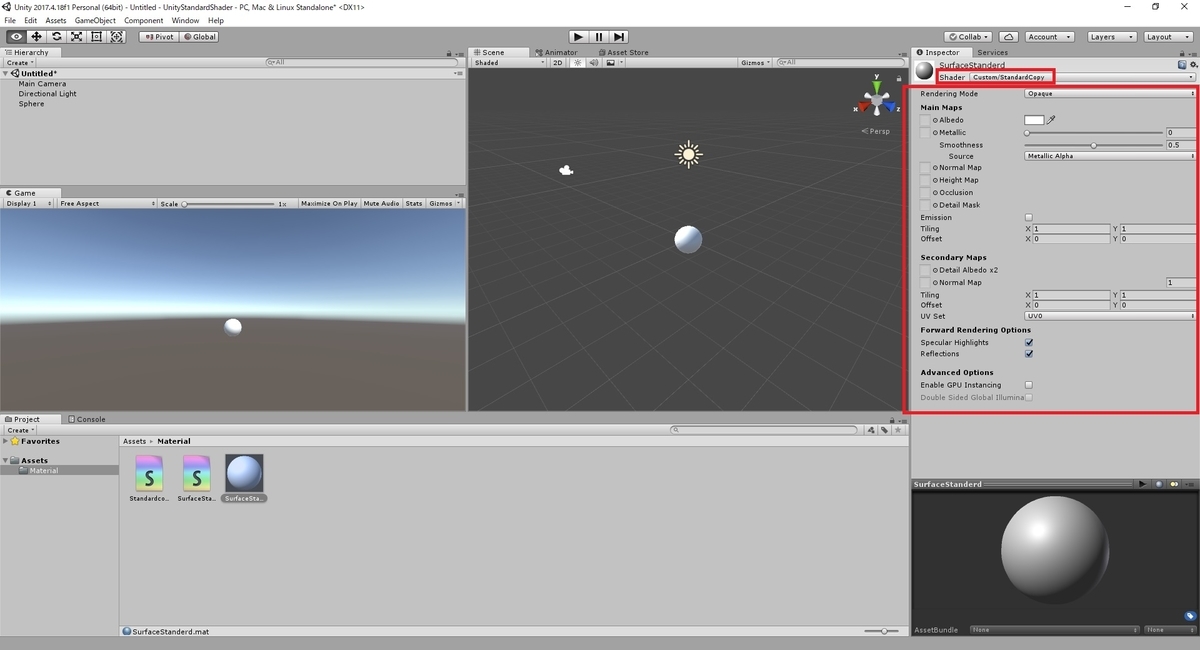Select the camera gizmo in Scene view
Screen dimensions: 1200x650
[x=566, y=170]
